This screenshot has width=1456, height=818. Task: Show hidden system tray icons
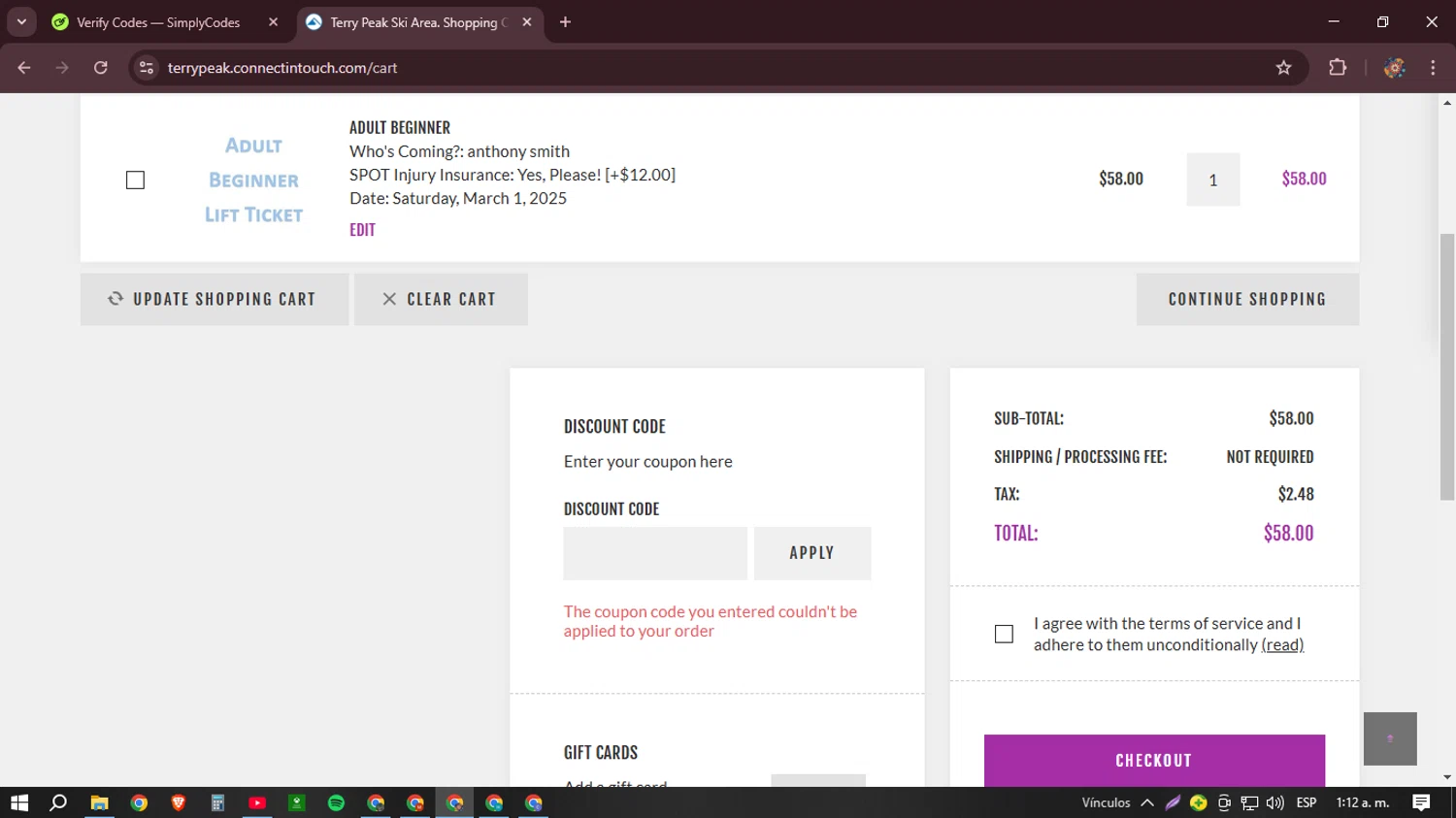1147,802
